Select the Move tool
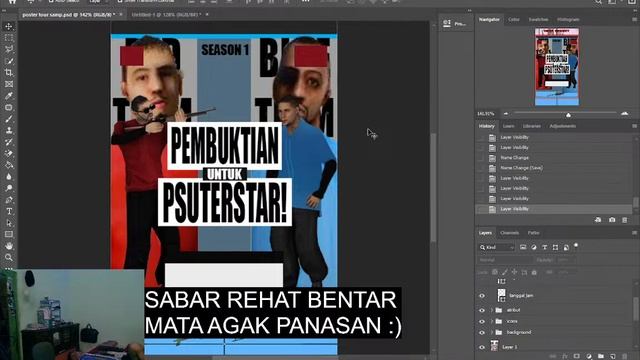 coord(9,27)
